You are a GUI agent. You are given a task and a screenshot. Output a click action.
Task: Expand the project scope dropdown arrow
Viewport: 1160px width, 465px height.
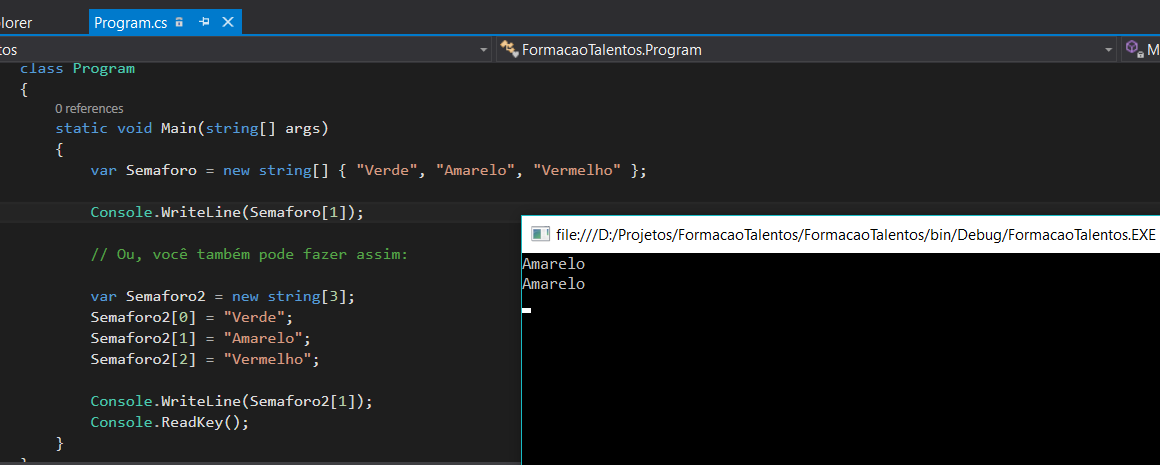click(x=484, y=50)
